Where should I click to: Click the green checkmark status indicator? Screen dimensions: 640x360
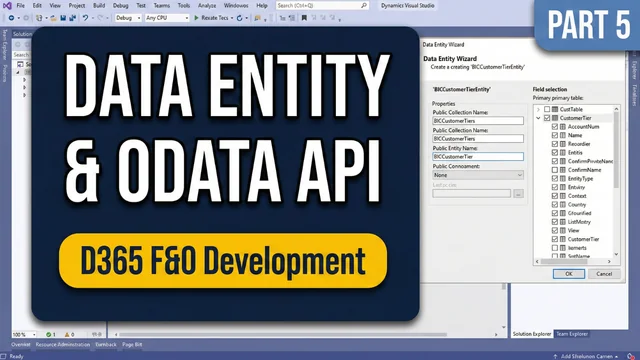pos(49,334)
